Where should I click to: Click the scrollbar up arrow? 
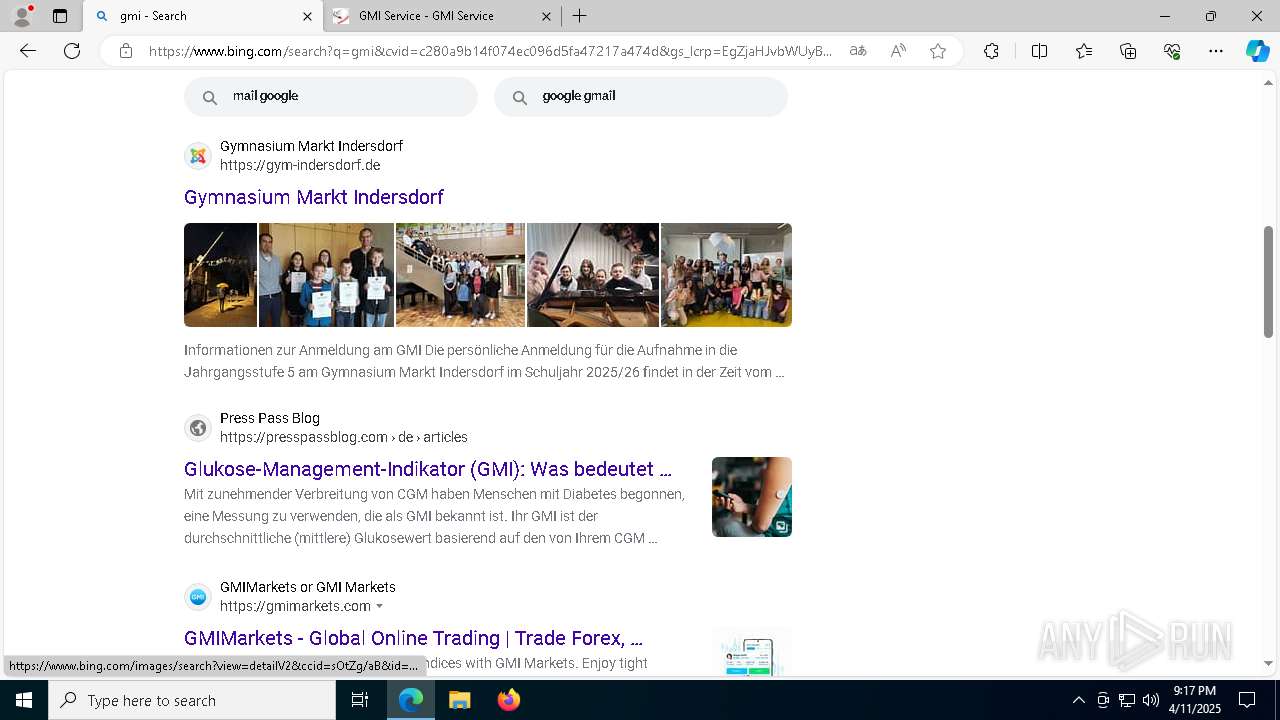1269,82
